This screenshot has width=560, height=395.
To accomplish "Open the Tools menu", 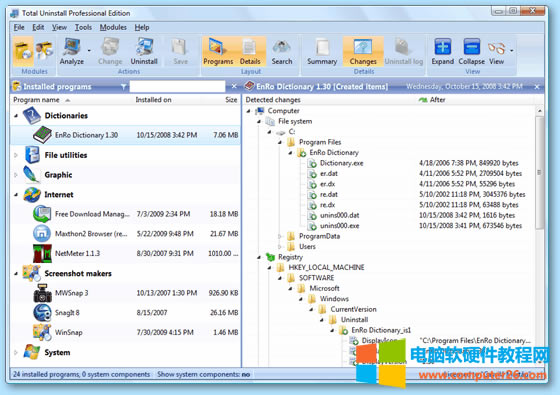I will 83,28.
